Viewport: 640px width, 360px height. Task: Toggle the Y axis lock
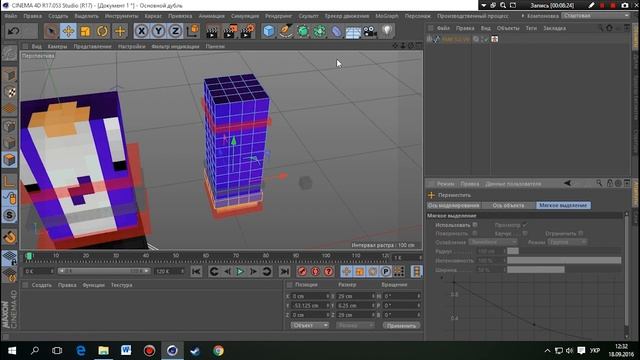[x=158, y=31]
